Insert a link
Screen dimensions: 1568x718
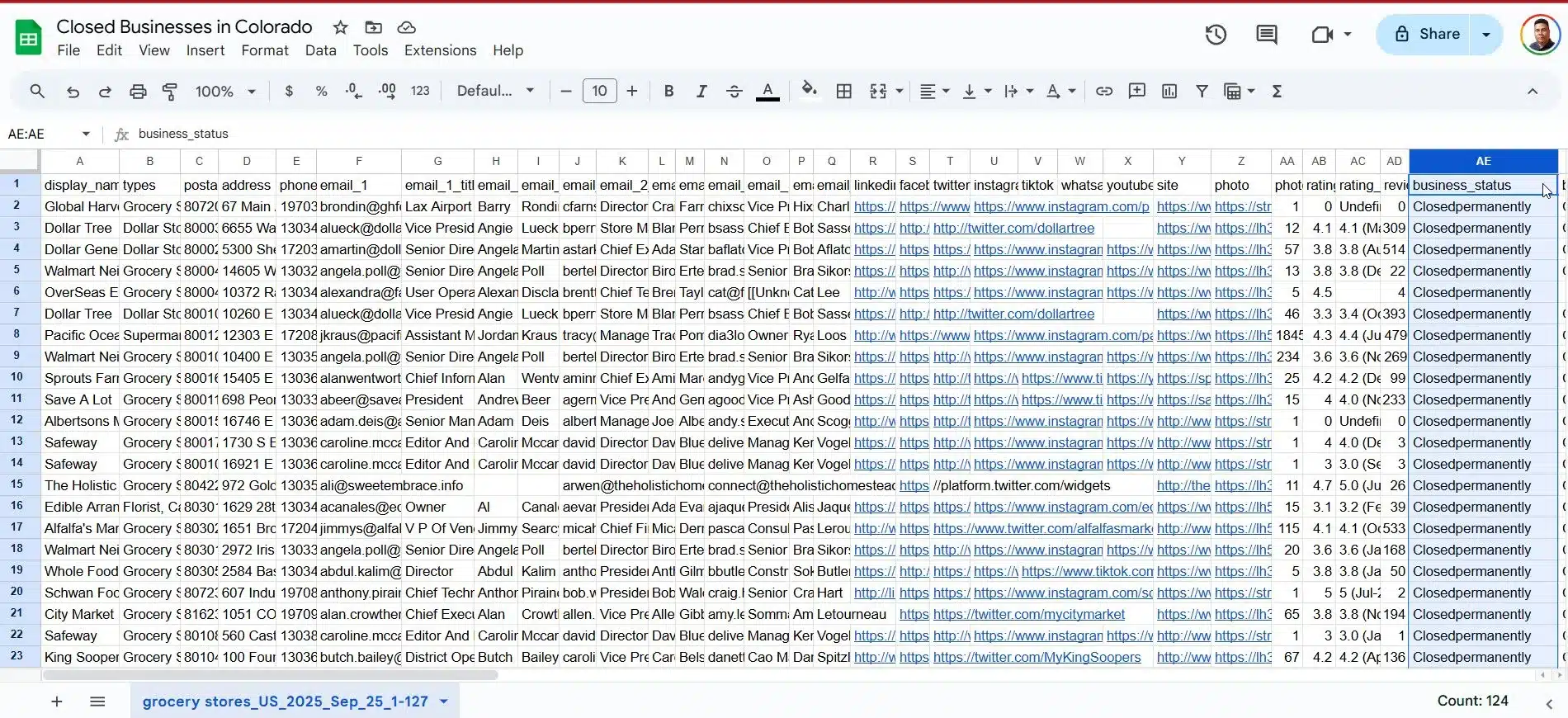click(x=1104, y=91)
